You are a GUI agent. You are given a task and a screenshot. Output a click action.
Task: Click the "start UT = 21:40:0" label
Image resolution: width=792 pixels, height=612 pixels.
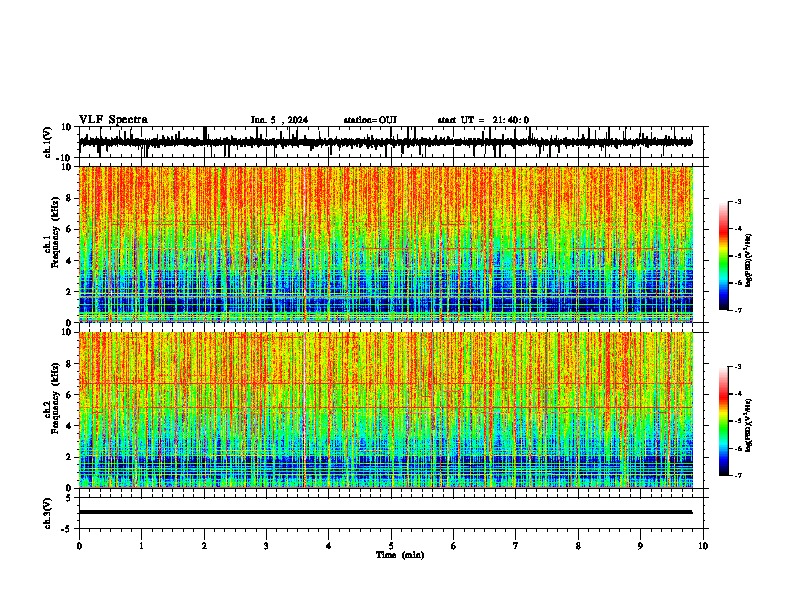pos(483,120)
